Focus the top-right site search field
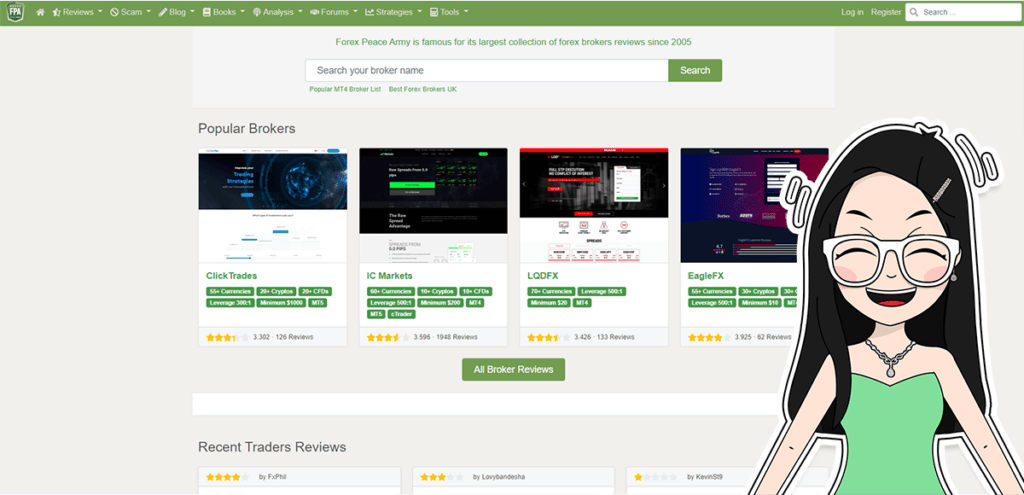Viewport: 1024px width, 495px height. 964,12
